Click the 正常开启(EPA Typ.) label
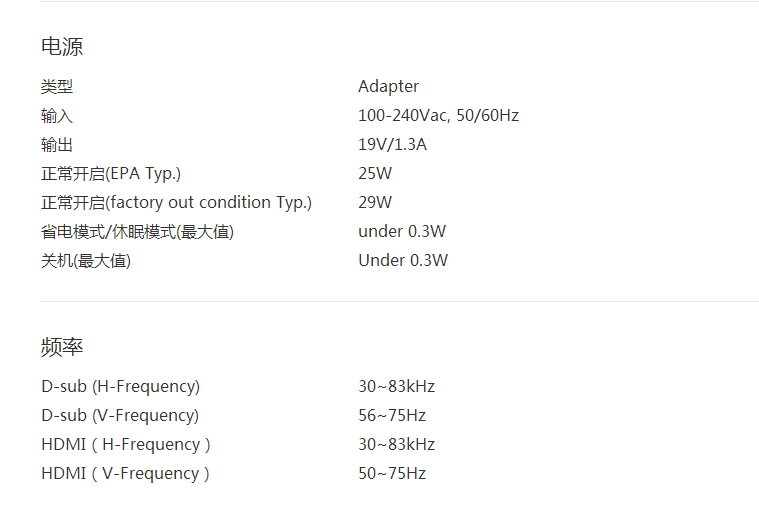The width and height of the screenshot is (759, 511). pos(111,173)
